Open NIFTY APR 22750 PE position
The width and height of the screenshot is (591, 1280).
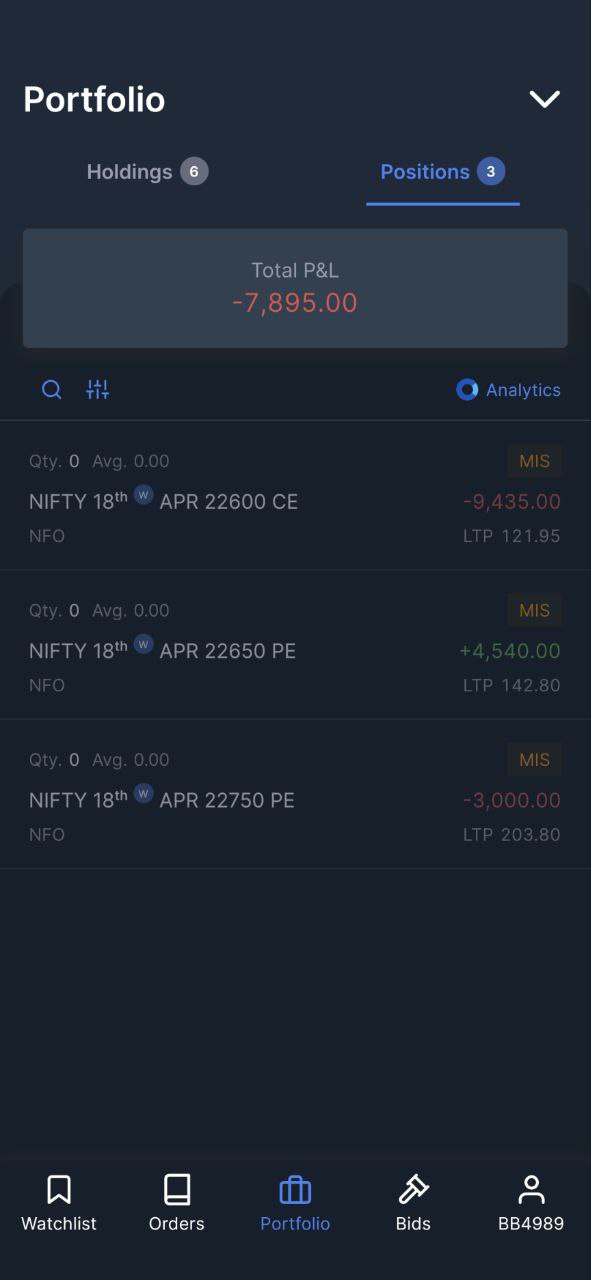tap(295, 794)
